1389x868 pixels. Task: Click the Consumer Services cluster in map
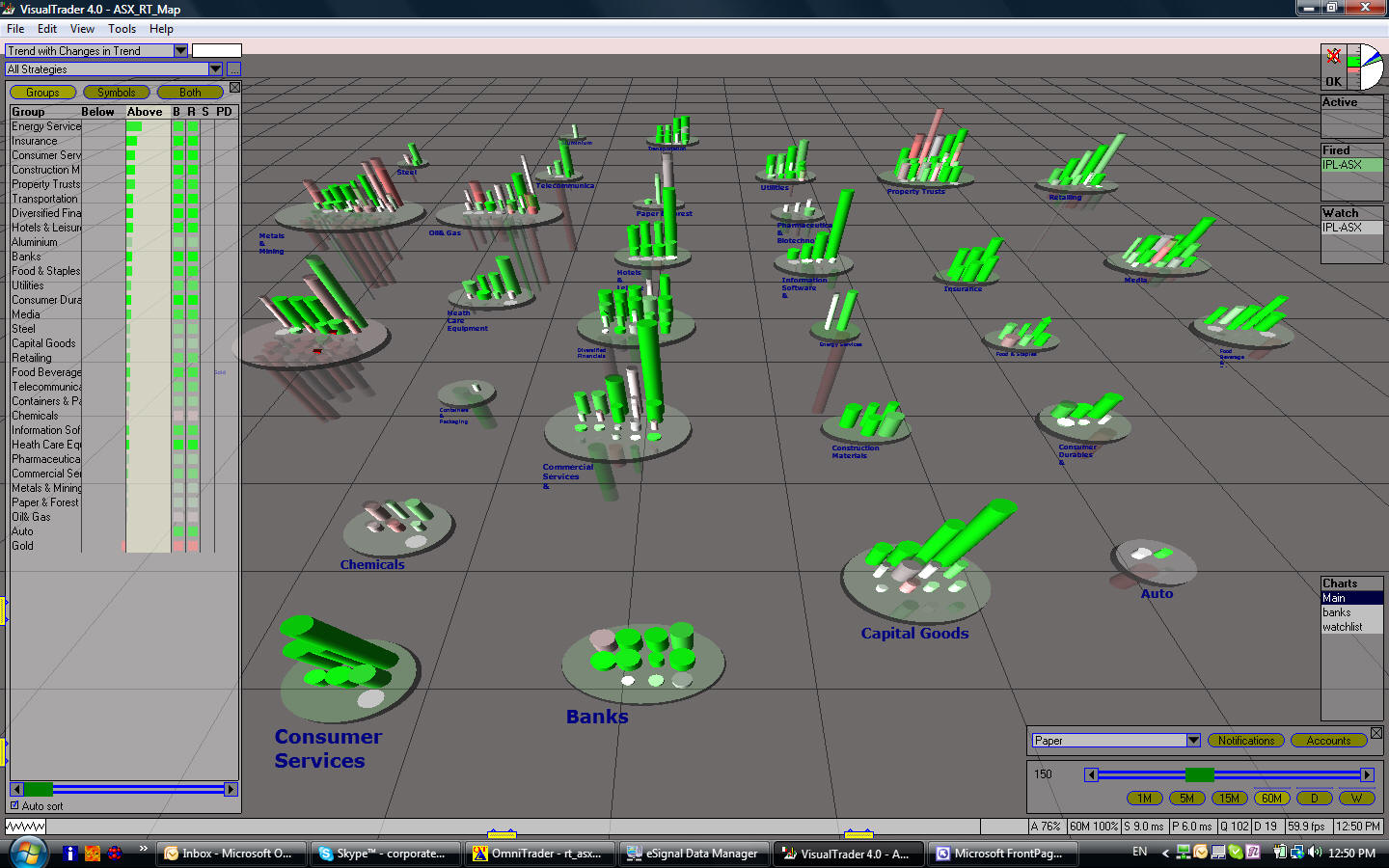click(349, 670)
